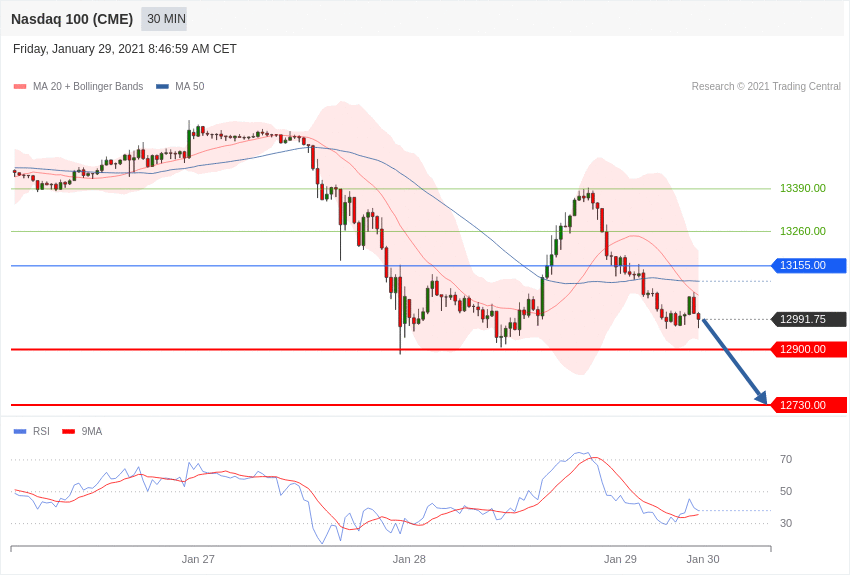
Task: Click the Research © 2021 Trading Central credit
Action: click(766, 87)
